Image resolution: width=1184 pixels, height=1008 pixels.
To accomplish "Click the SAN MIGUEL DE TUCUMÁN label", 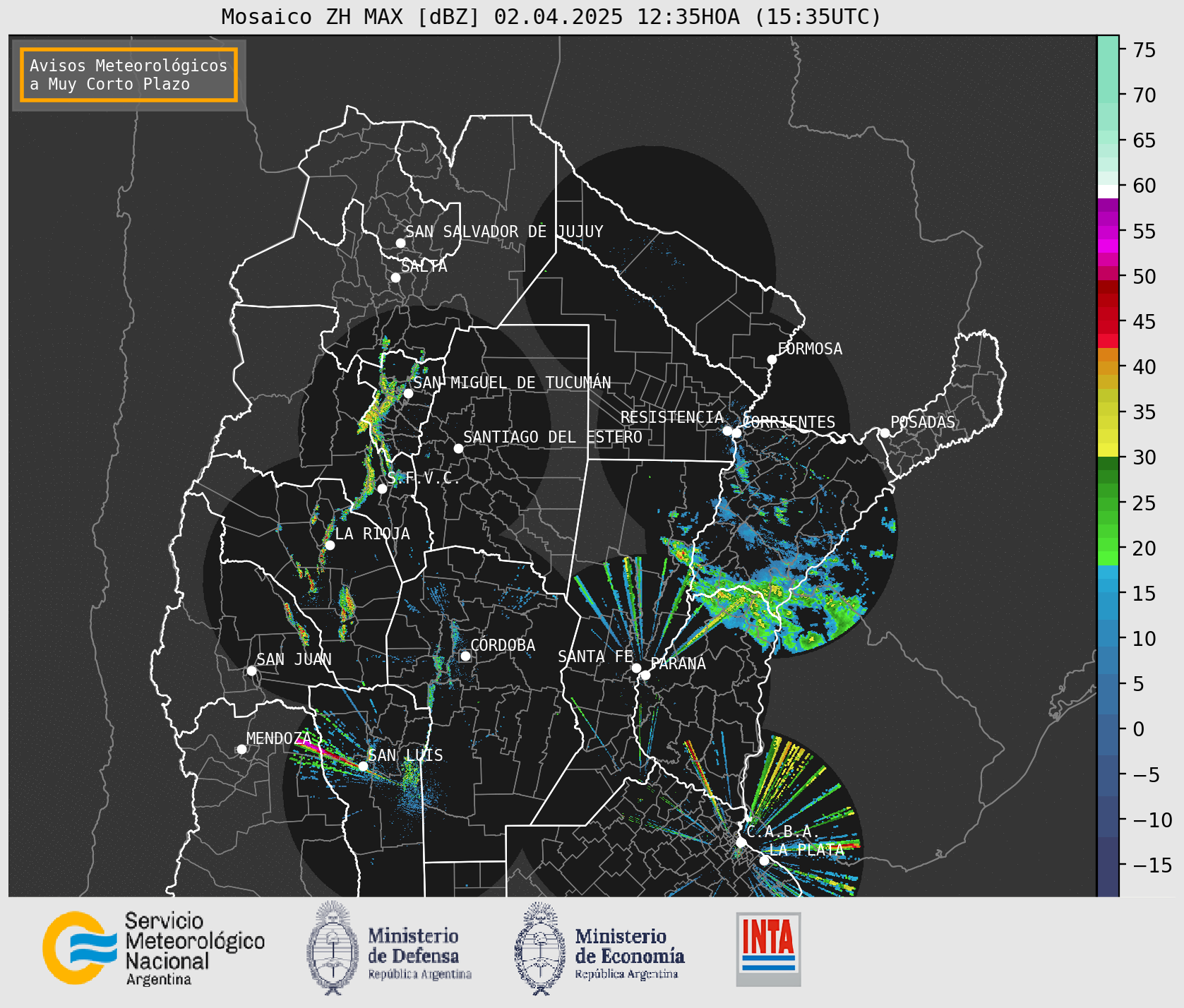I will [512, 383].
